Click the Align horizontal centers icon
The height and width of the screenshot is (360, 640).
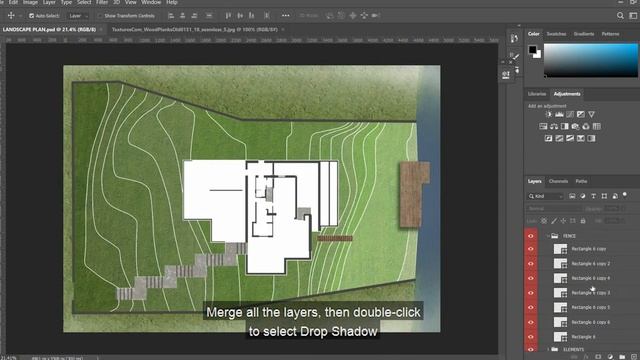[x=182, y=16]
